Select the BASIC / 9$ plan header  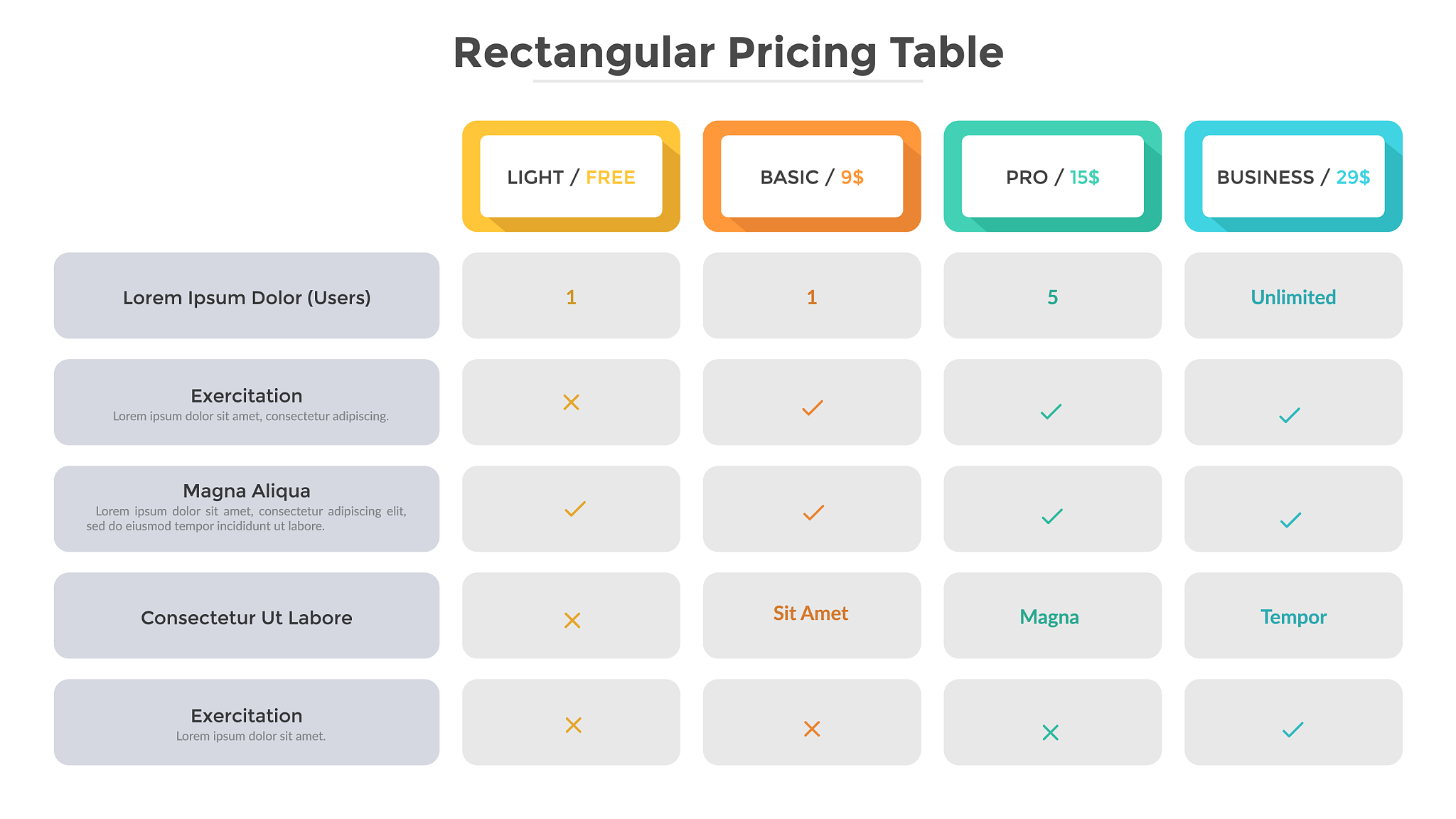811,176
